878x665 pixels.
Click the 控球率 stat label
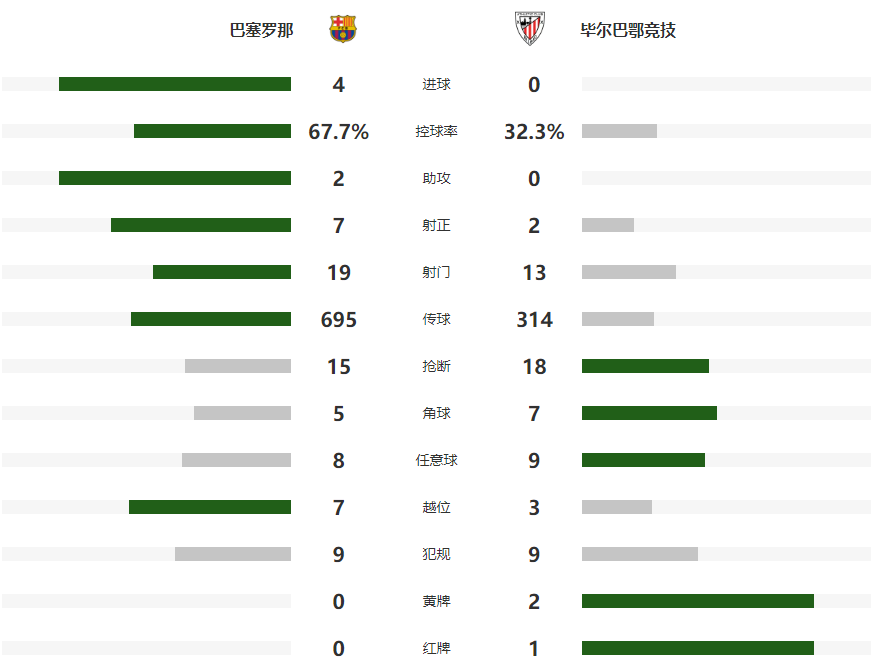click(437, 132)
